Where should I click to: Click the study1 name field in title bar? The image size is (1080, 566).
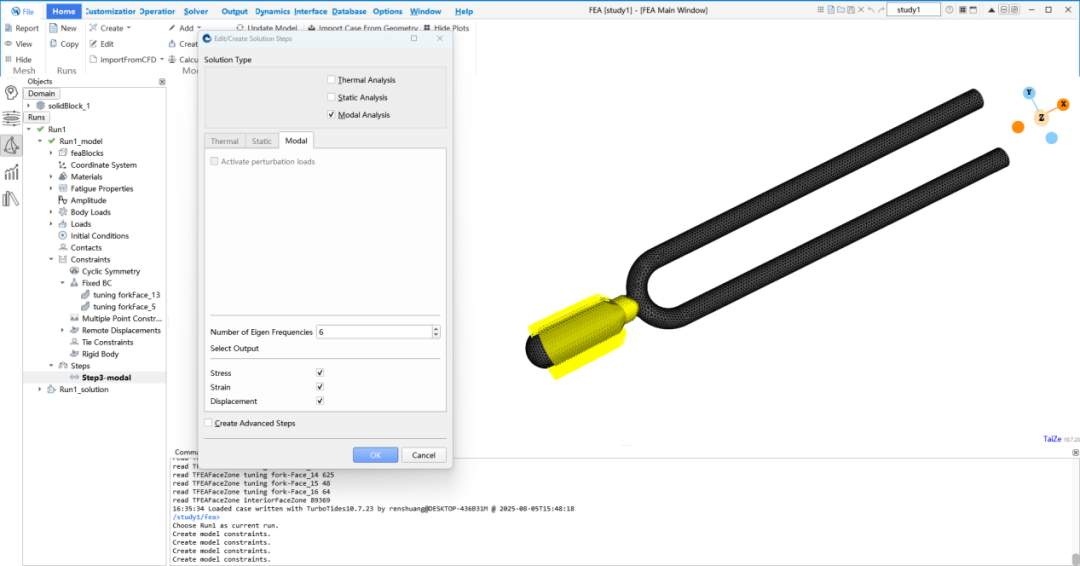tap(913, 10)
